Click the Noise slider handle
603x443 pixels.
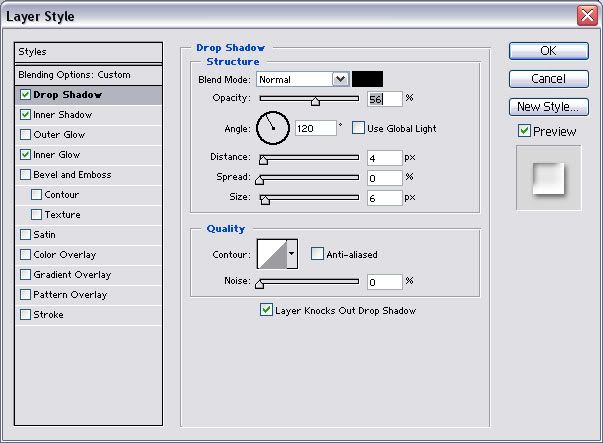[260, 284]
